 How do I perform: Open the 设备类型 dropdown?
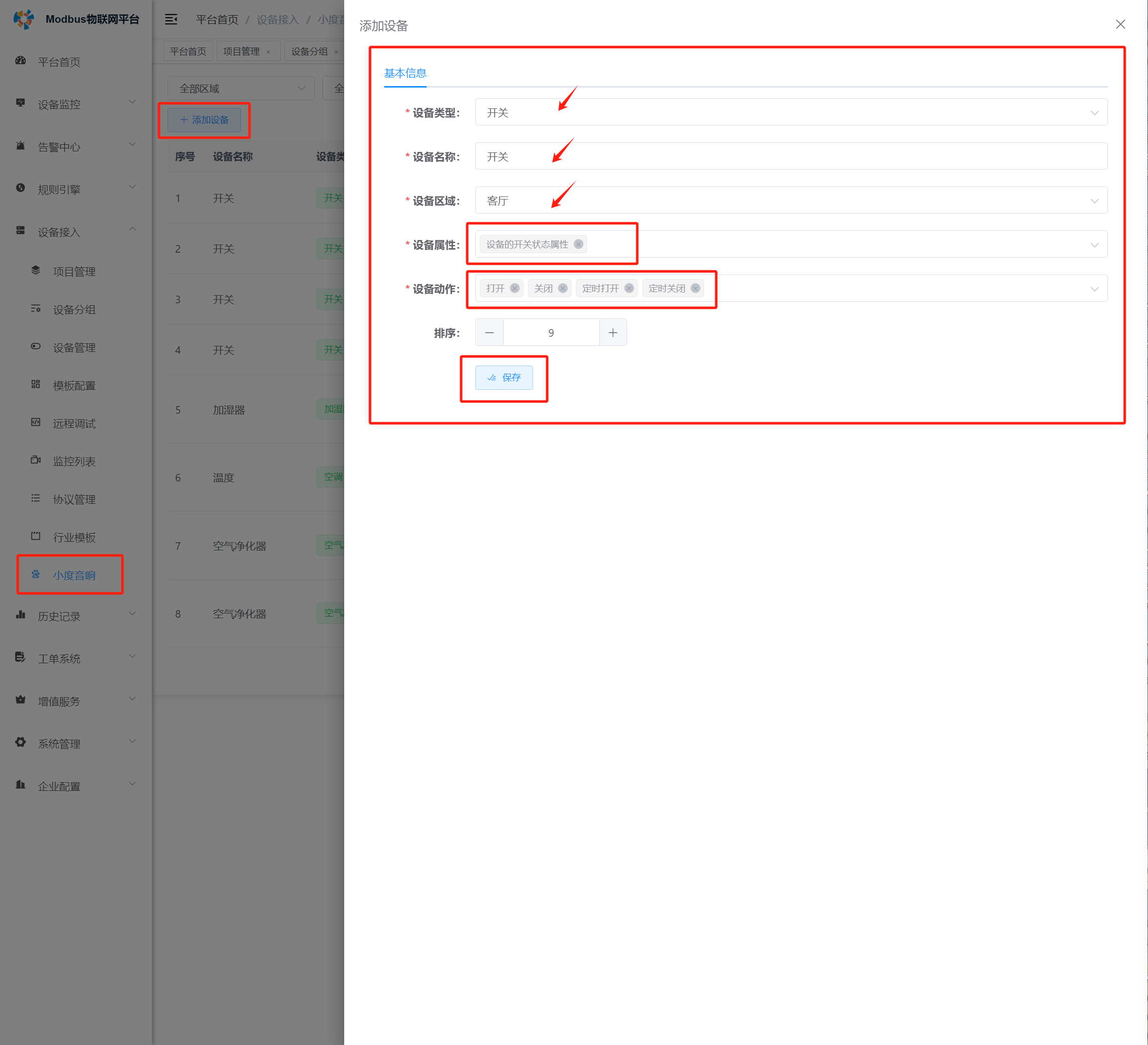pos(791,113)
